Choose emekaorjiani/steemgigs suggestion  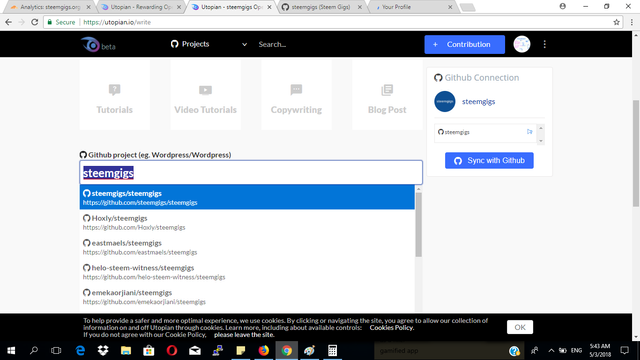[x=247, y=297]
